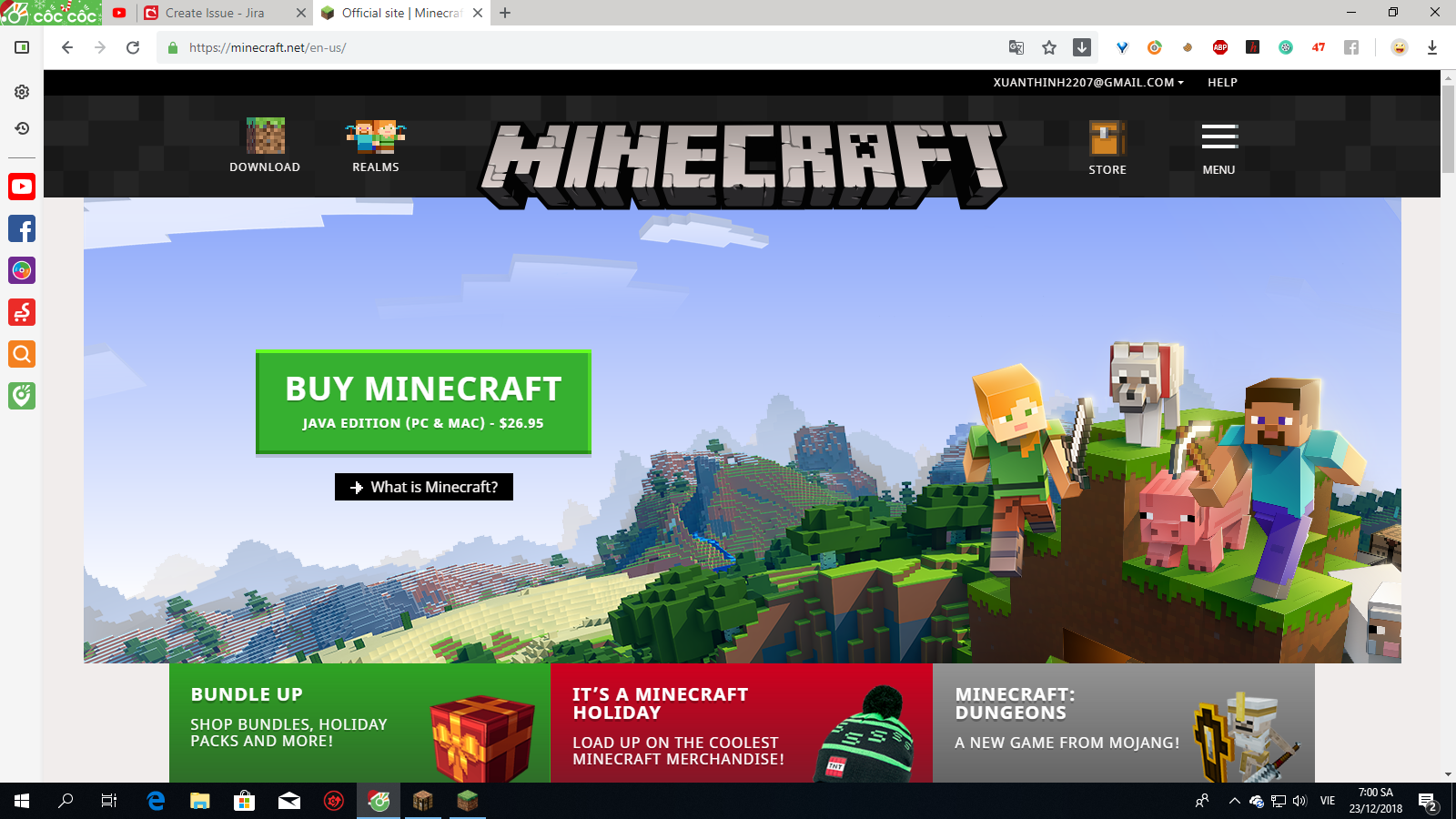Click the purple circle sidebar icon
The width and height of the screenshot is (1456, 819).
[22, 270]
